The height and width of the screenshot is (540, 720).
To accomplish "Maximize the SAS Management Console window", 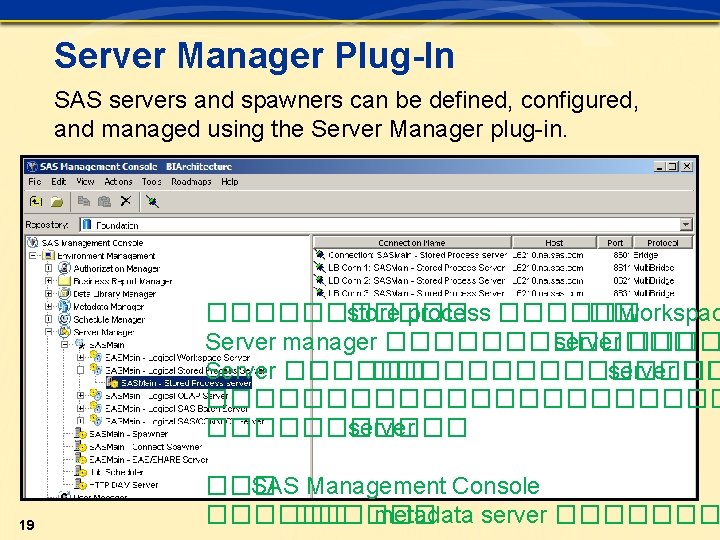I will (673, 166).
